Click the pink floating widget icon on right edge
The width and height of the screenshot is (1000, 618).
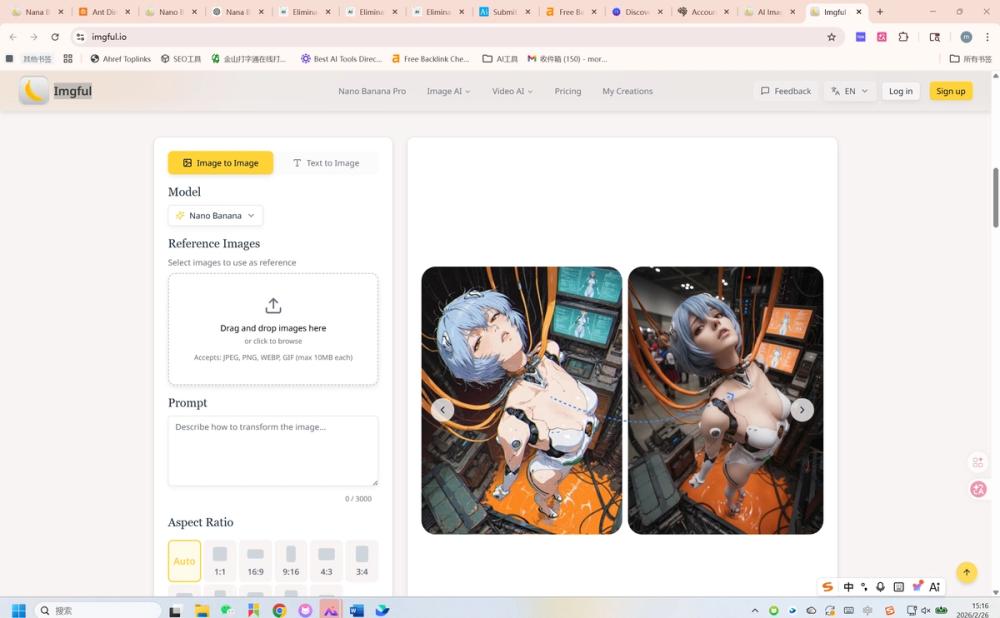point(978,489)
